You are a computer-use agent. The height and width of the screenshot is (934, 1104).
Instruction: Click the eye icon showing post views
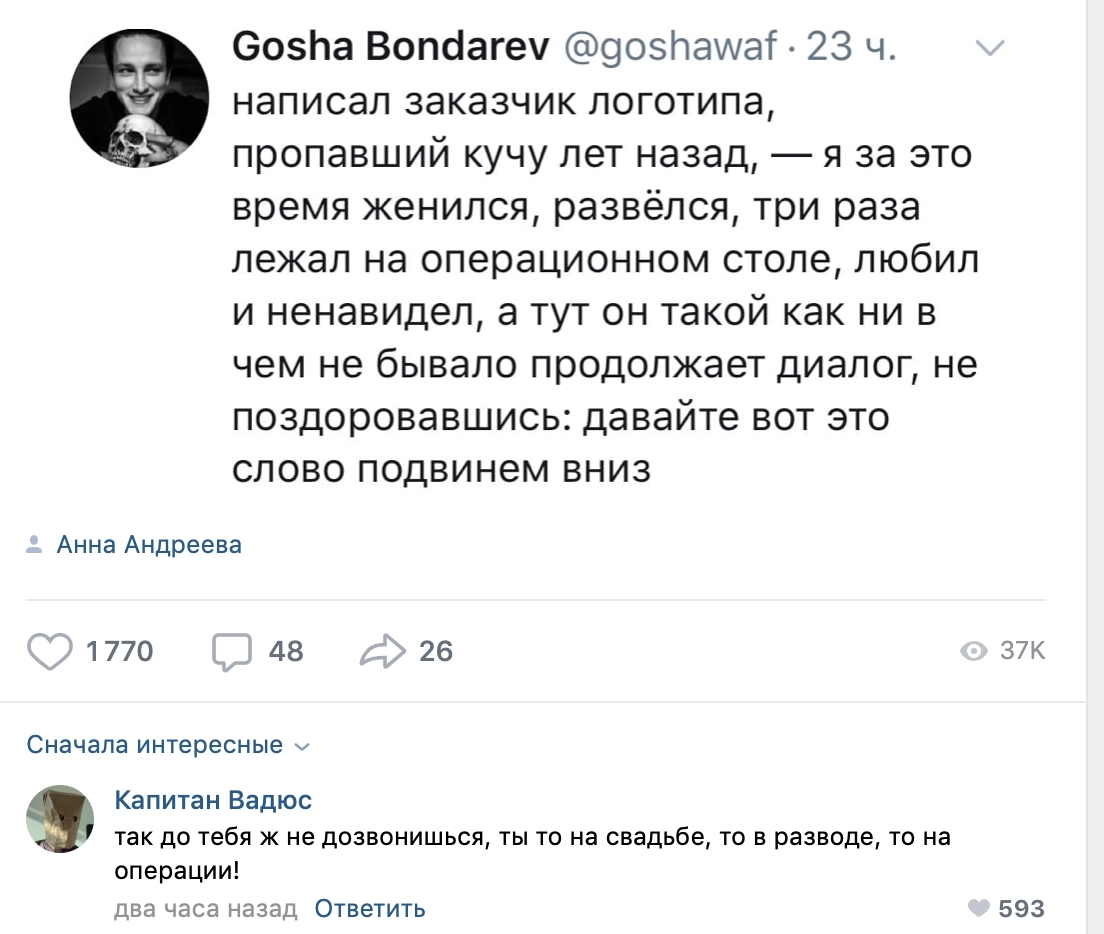972,652
